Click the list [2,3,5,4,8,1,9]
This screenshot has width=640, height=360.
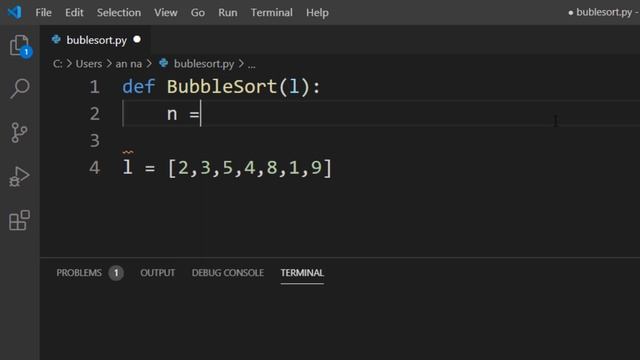(x=250, y=168)
